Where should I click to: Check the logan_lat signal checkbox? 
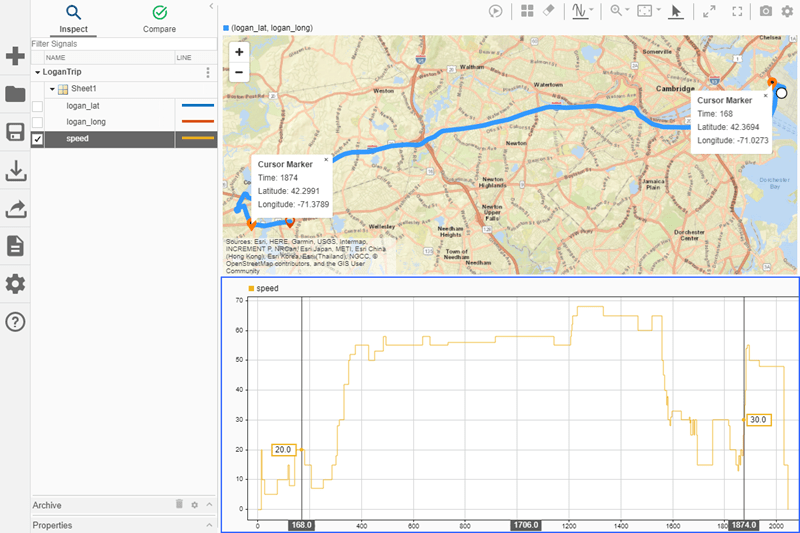pyautogui.click(x=38, y=106)
